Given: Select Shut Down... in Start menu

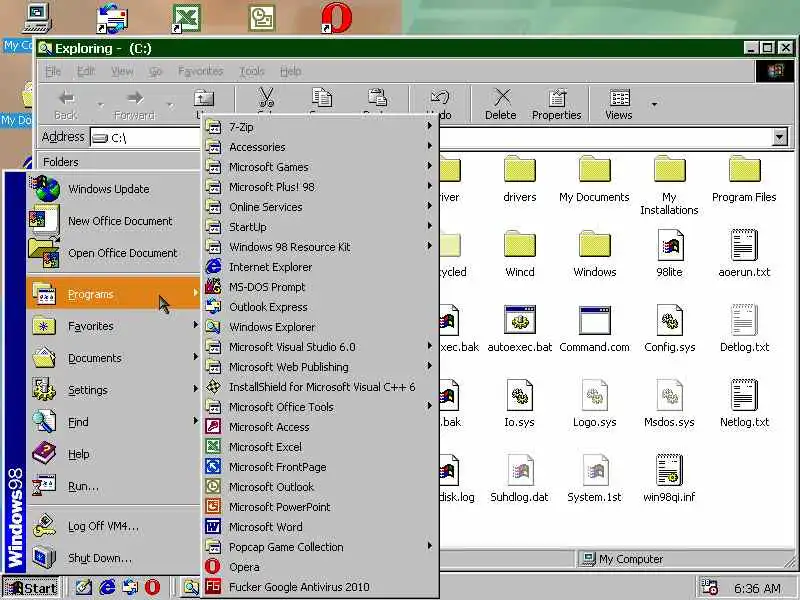Looking at the screenshot, I should pos(114,558).
